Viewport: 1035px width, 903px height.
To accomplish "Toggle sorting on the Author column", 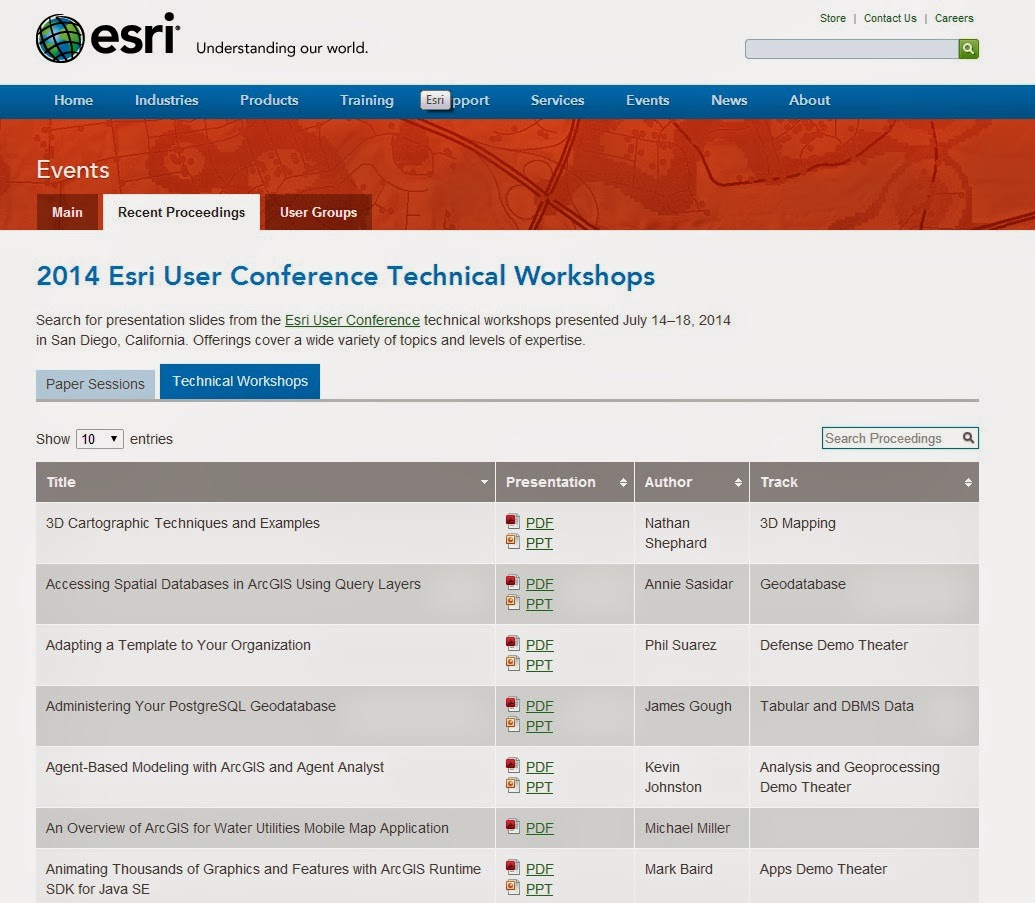I will [737, 482].
